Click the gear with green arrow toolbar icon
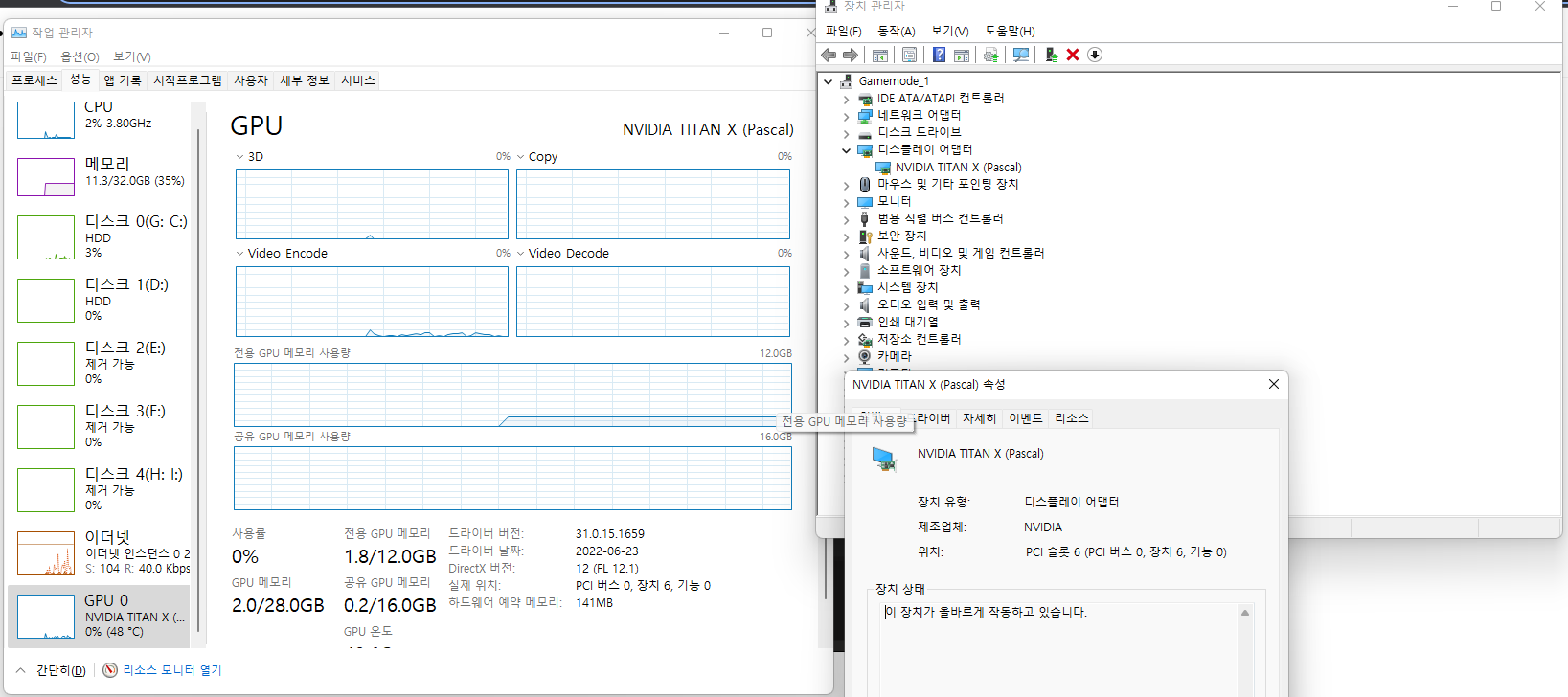Image resolution: width=1568 pixels, height=697 pixels. pos(990,55)
